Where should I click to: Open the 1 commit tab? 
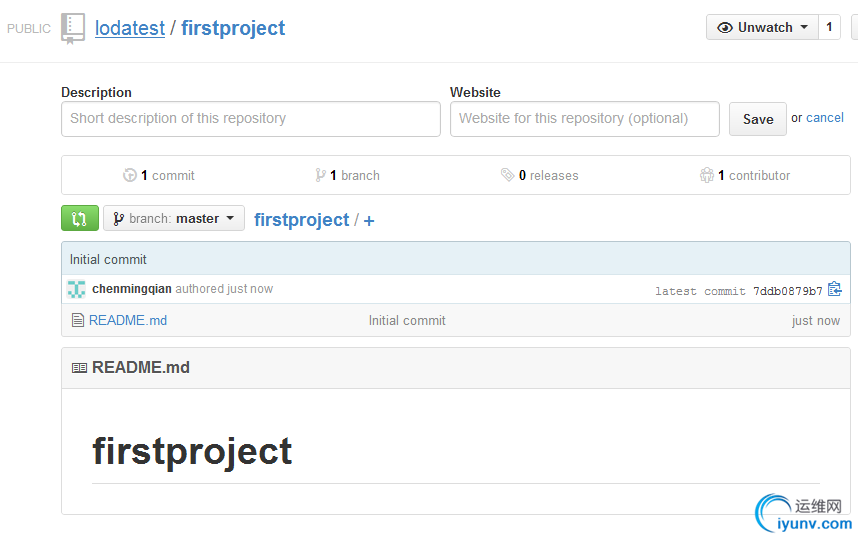159,175
